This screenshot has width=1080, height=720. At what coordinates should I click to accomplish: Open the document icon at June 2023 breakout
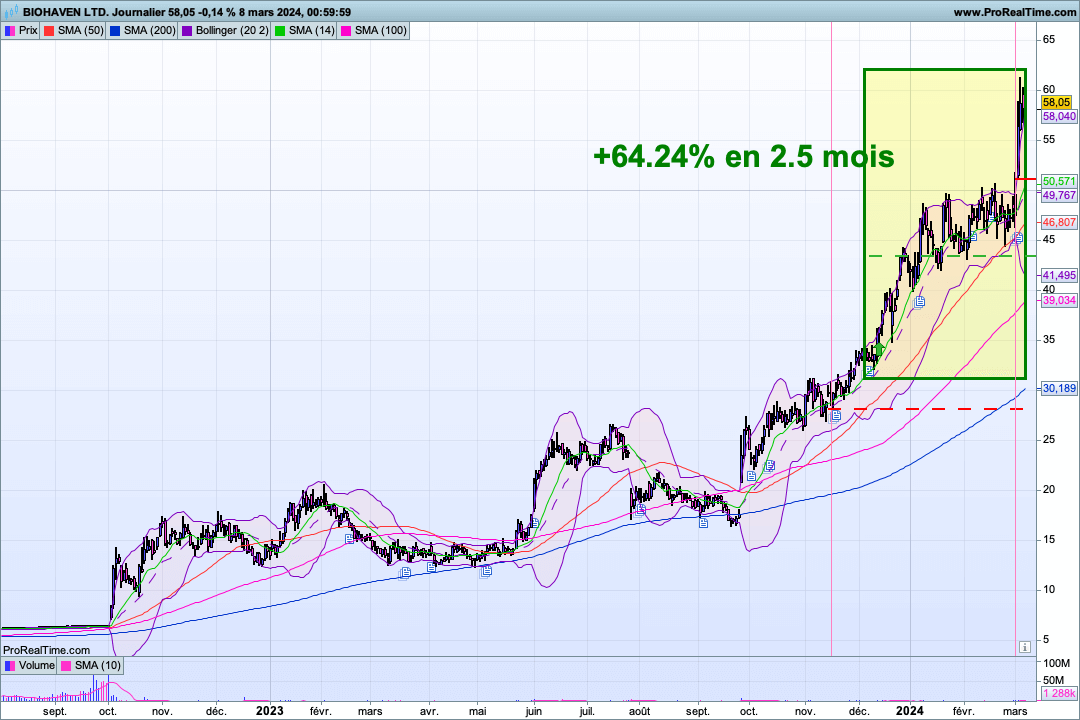534,523
